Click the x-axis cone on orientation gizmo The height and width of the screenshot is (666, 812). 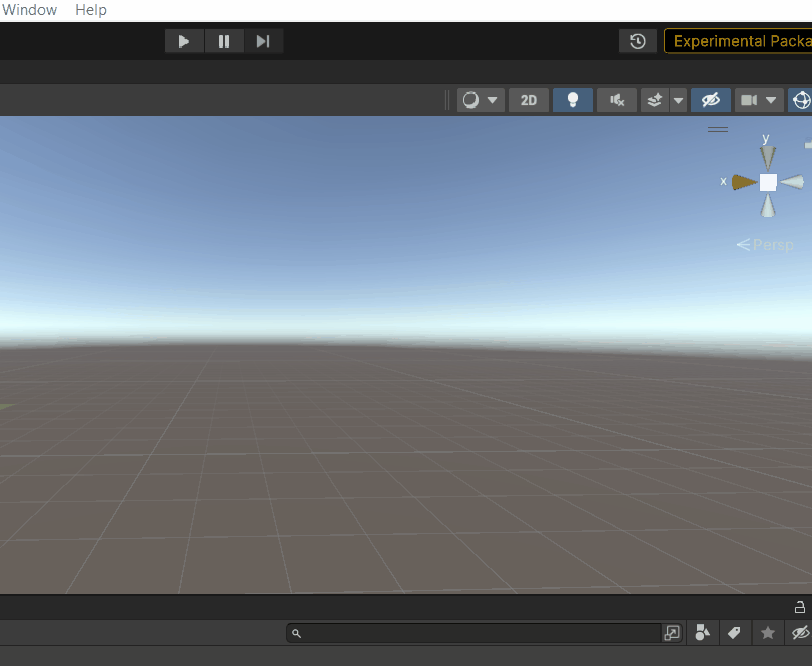tap(743, 182)
